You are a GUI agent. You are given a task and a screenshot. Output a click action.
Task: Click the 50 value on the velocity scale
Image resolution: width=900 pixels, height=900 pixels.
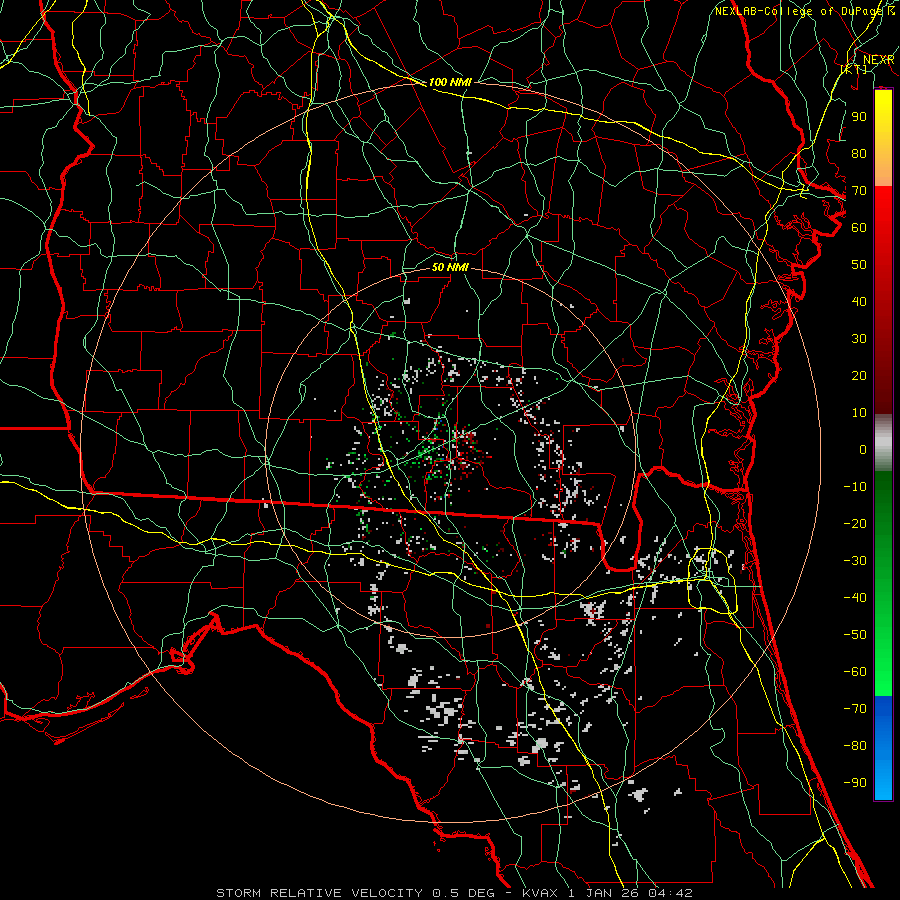click(859, 265)
